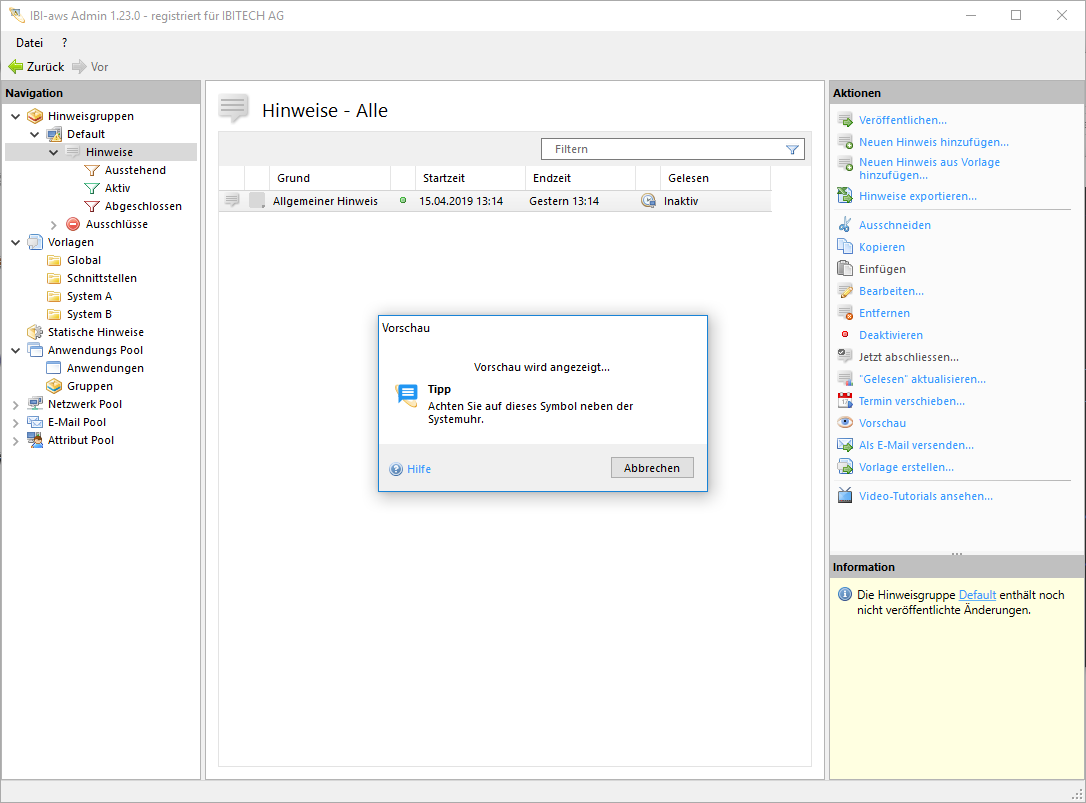Click the Video-Tutorials ansehen TV icon

point(845,496)
